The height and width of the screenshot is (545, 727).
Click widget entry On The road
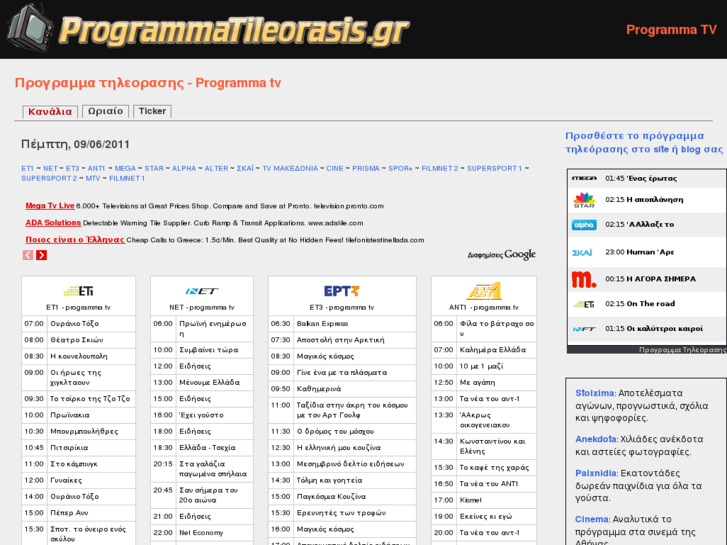(x=650, y=304)
